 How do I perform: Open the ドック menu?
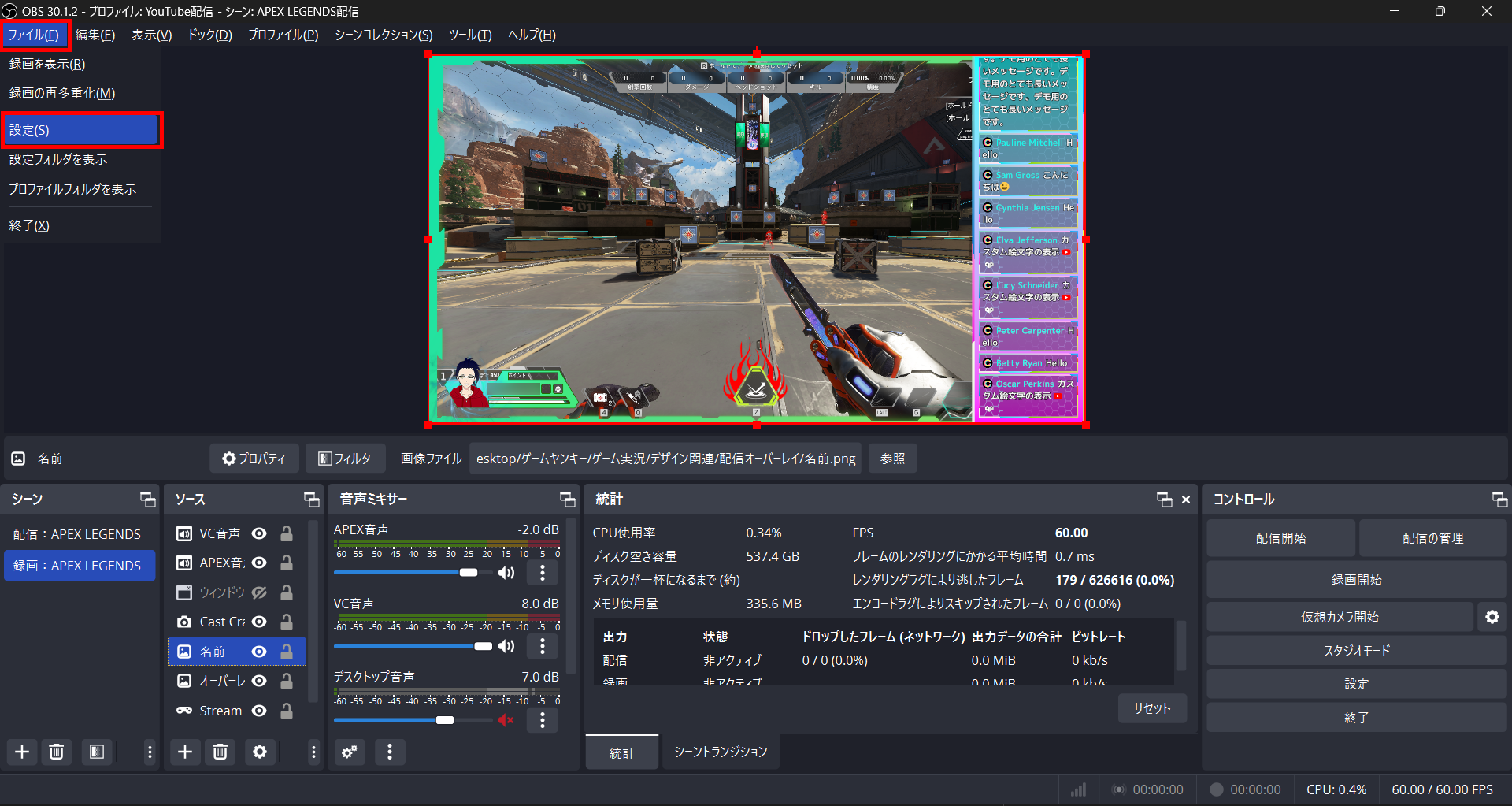(209, 35)
